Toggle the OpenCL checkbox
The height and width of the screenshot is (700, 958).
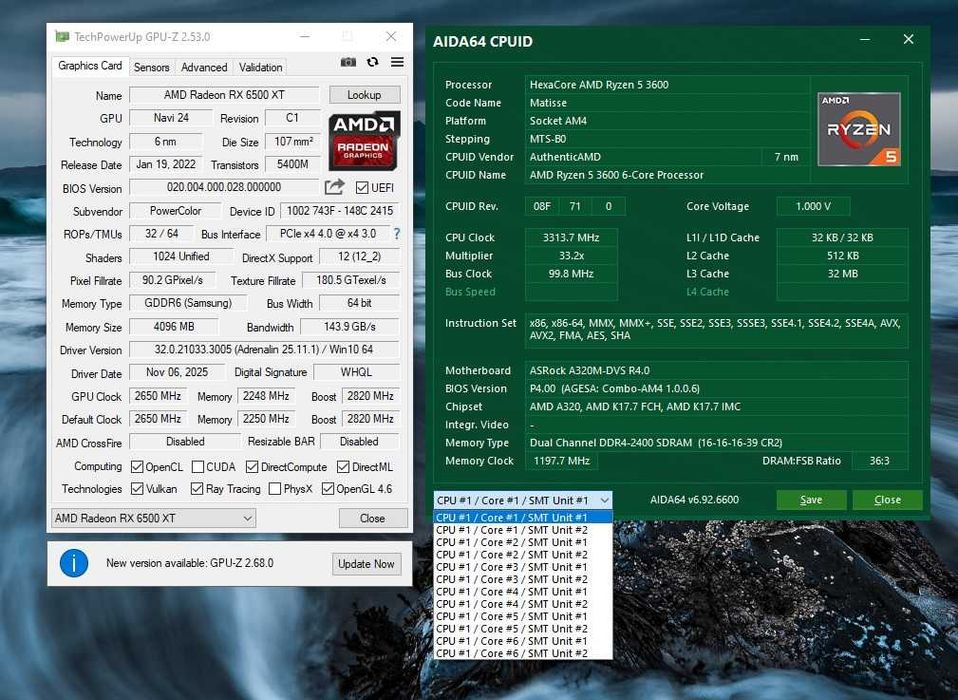[x=137, y=467]
